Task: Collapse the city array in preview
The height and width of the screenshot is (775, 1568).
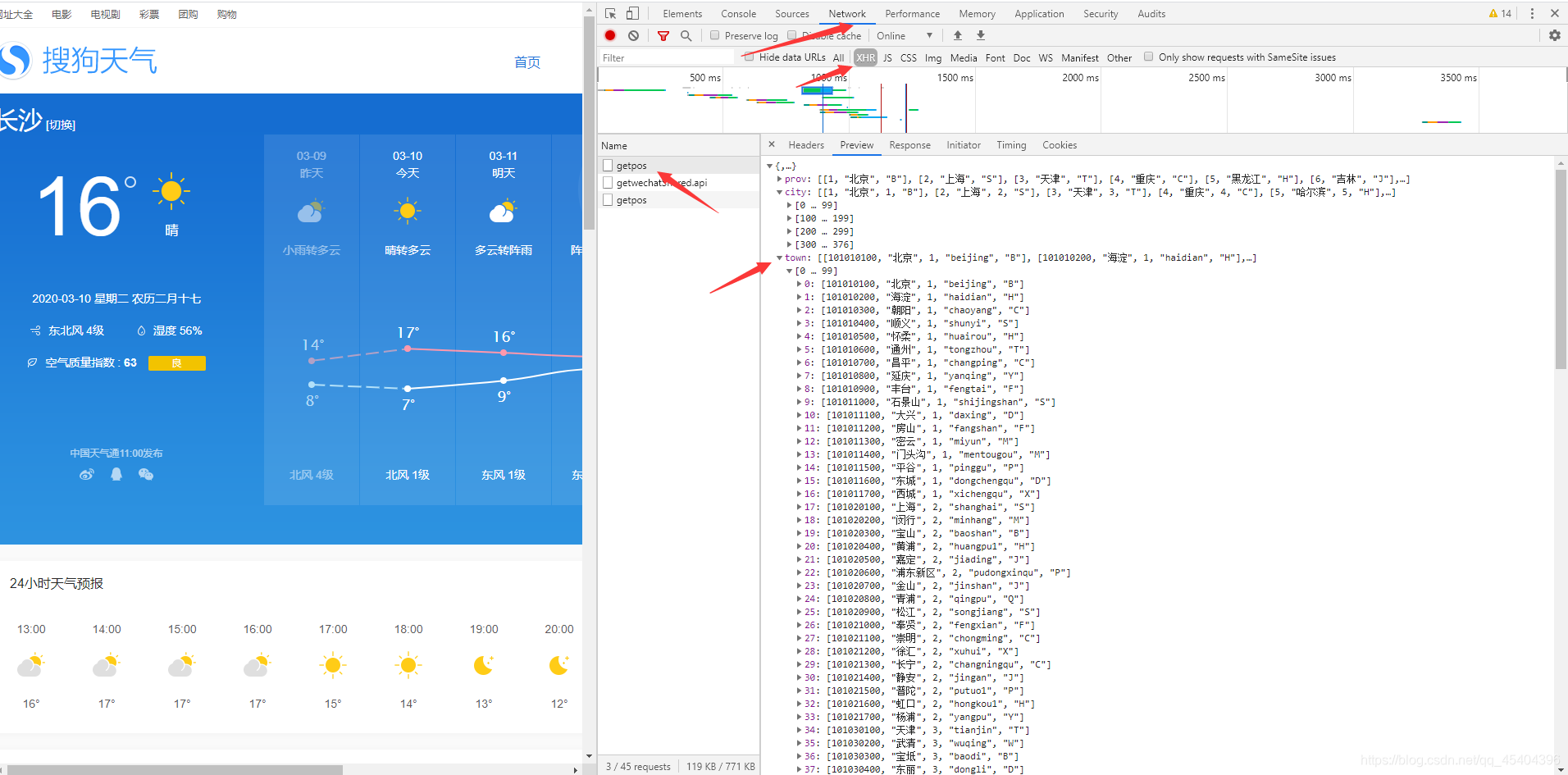Action: click(x=780, y=192)
